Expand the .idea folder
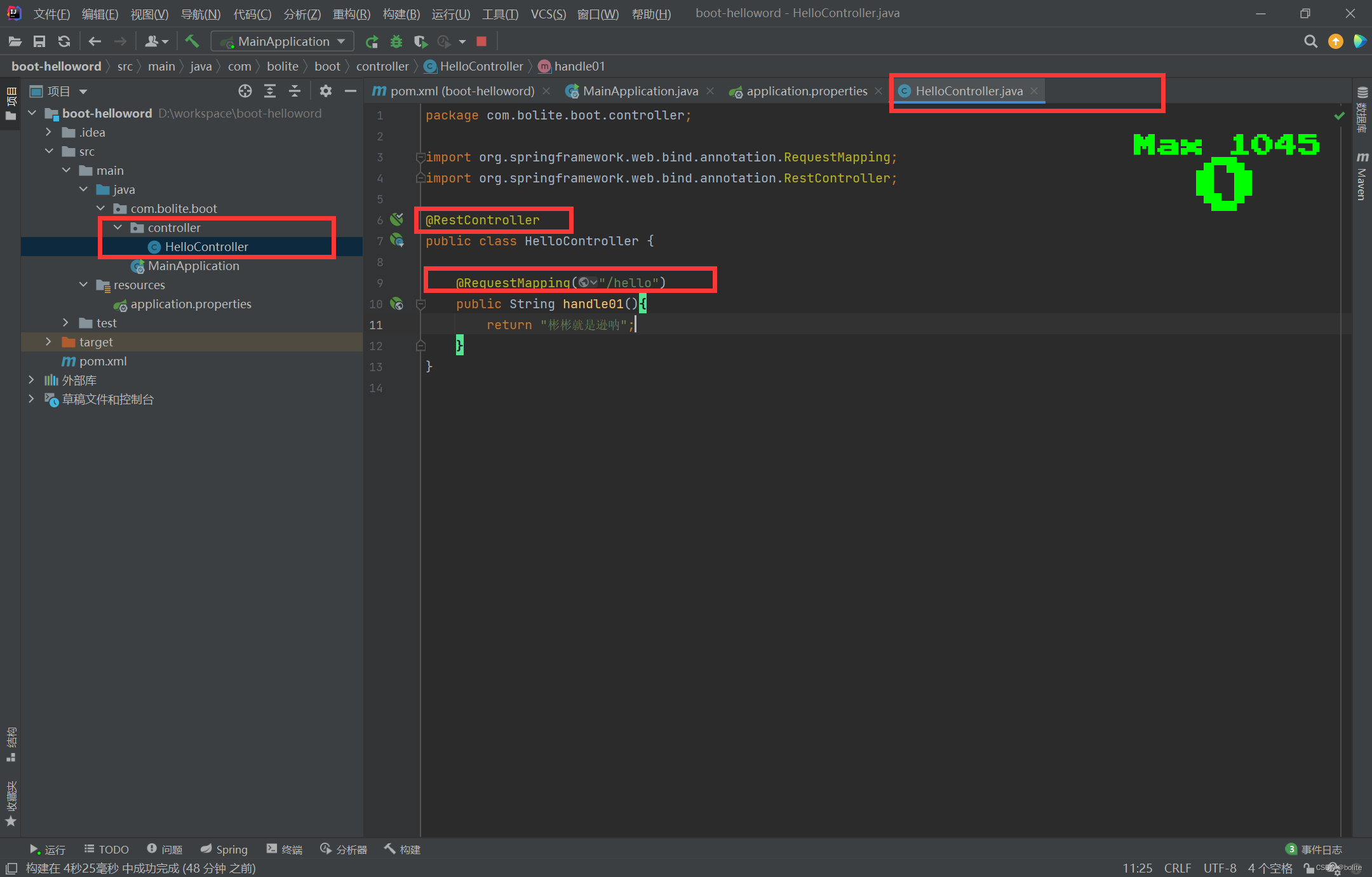Screen dimensions: 1372x877 tap(49, 132)
